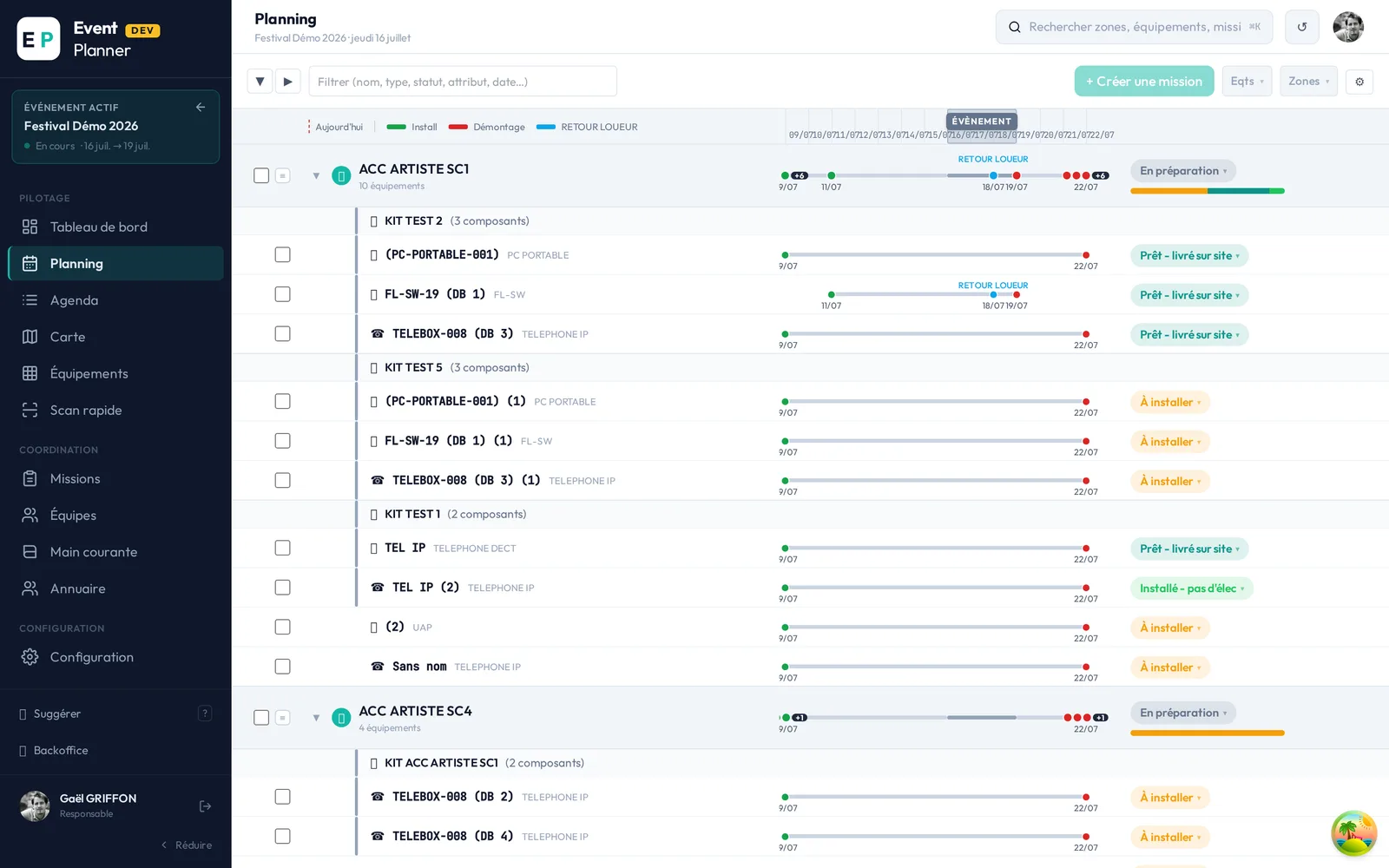Toggle the ACC ARTISTE SC1 zone checkbox
The height and width of the screenshot is (868, 1389).
pos(261,175)
